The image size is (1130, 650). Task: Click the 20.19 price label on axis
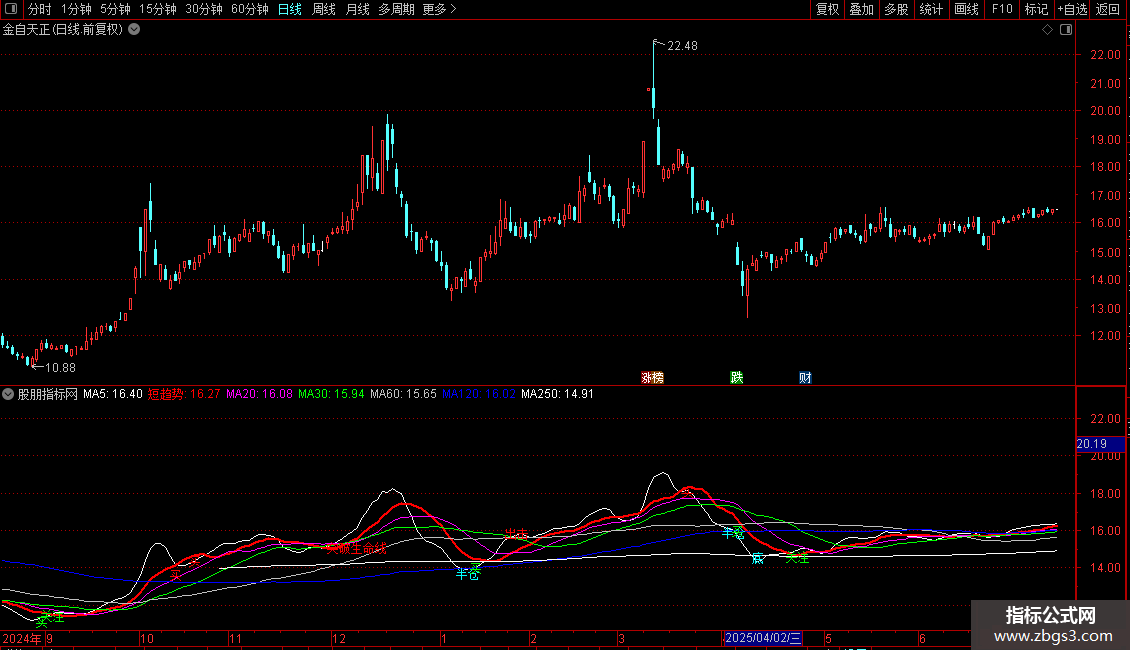click(1100, 444)
